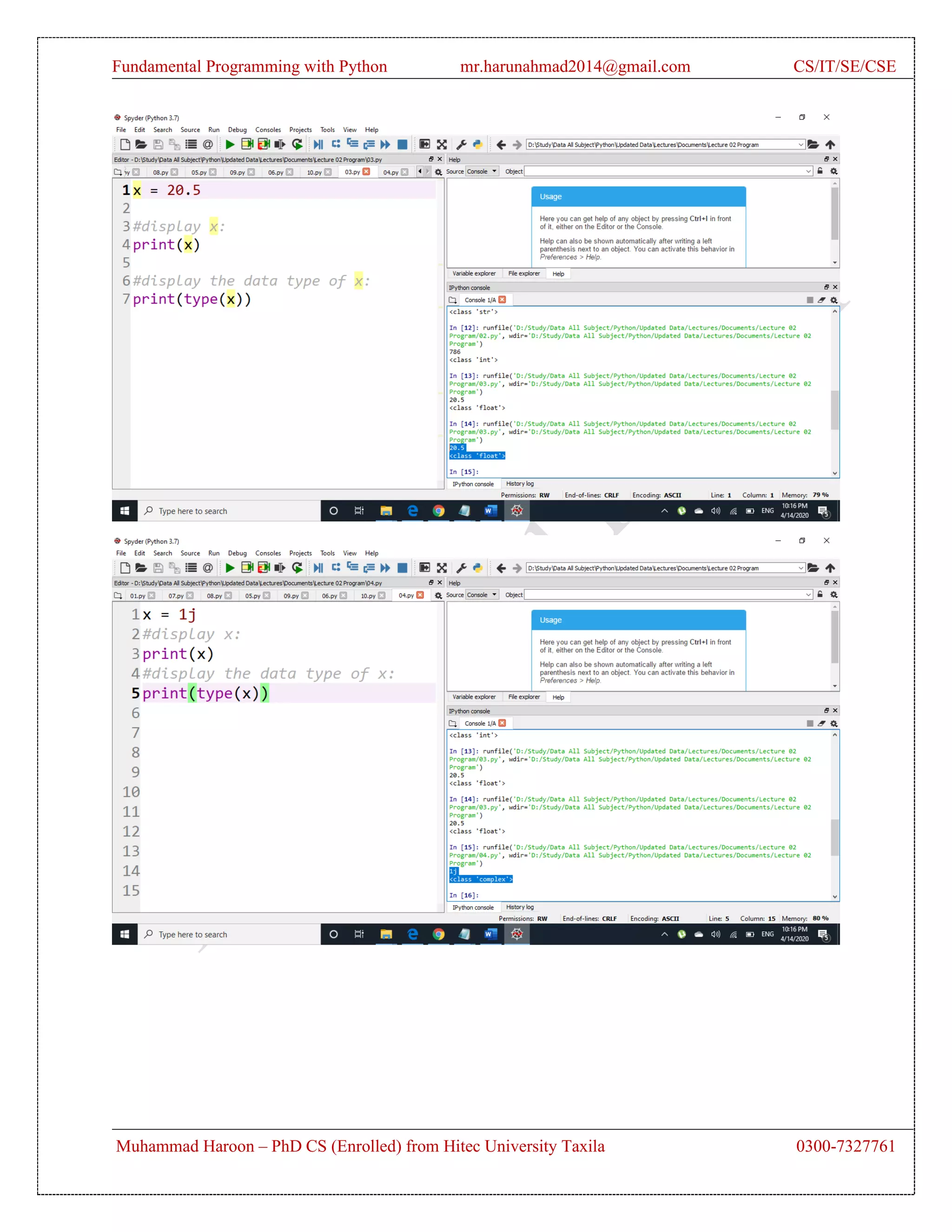Click the New file icon in the 03.py window toolbar
This screenshot has width=952, height=1232.
(125, 145)
